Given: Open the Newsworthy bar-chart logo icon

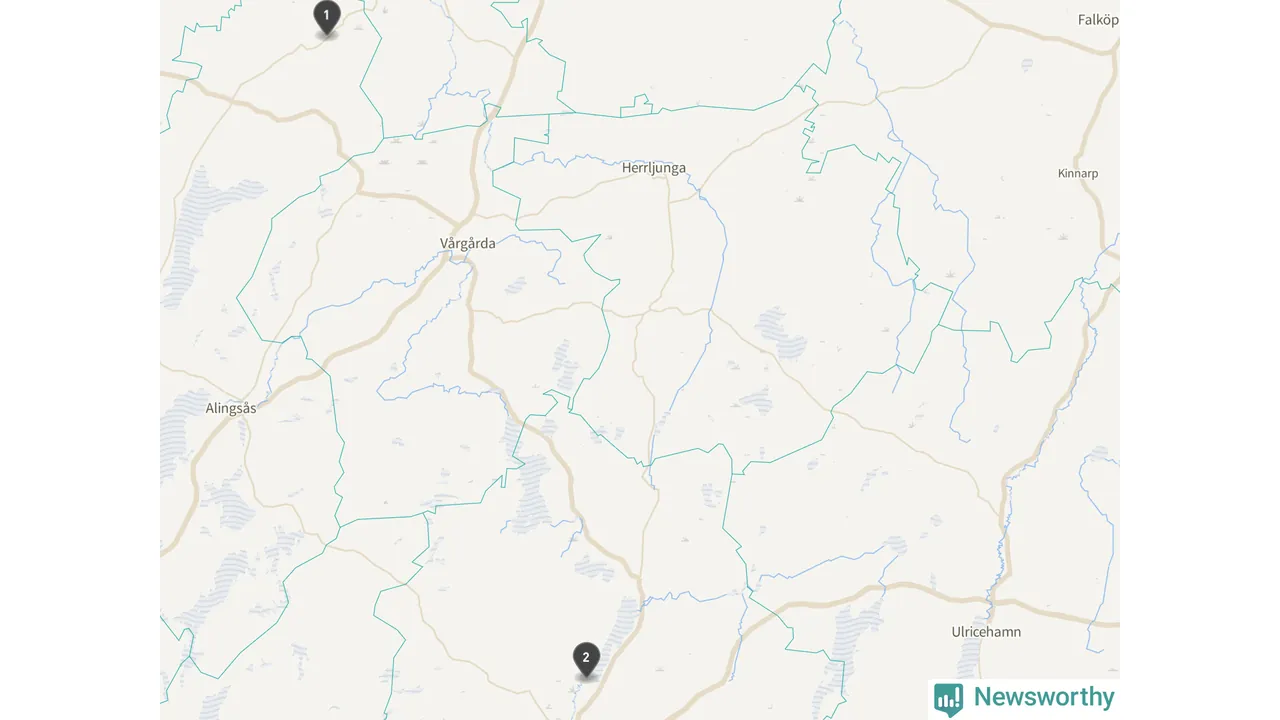Looking at the screenshot, I should [x=948, y=698].
